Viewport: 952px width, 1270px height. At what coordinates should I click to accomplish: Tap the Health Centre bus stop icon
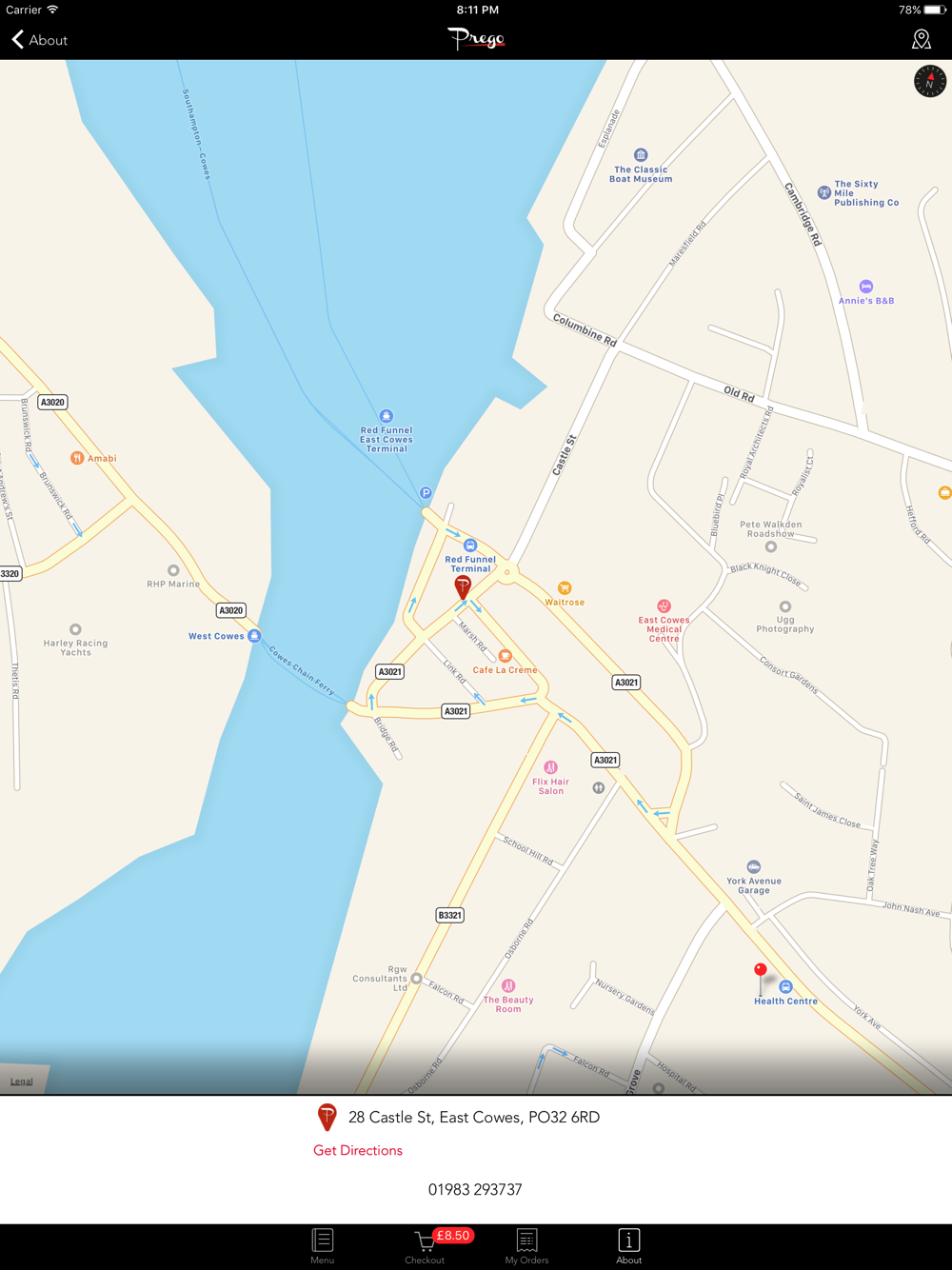tap(785, 987)
